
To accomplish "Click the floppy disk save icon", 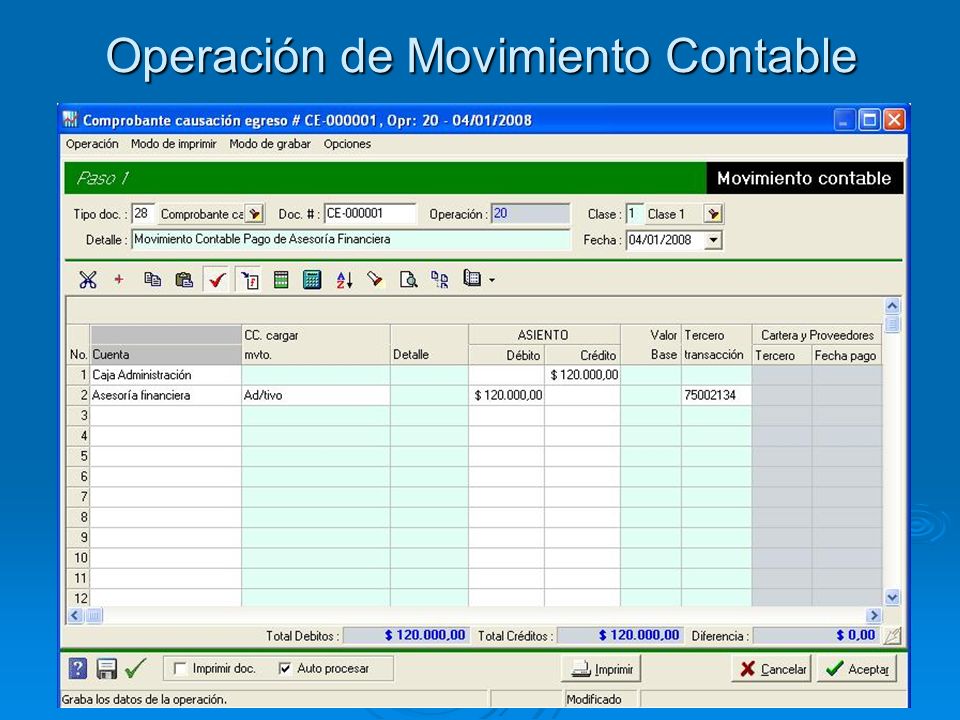I will (x=107, y=669).
